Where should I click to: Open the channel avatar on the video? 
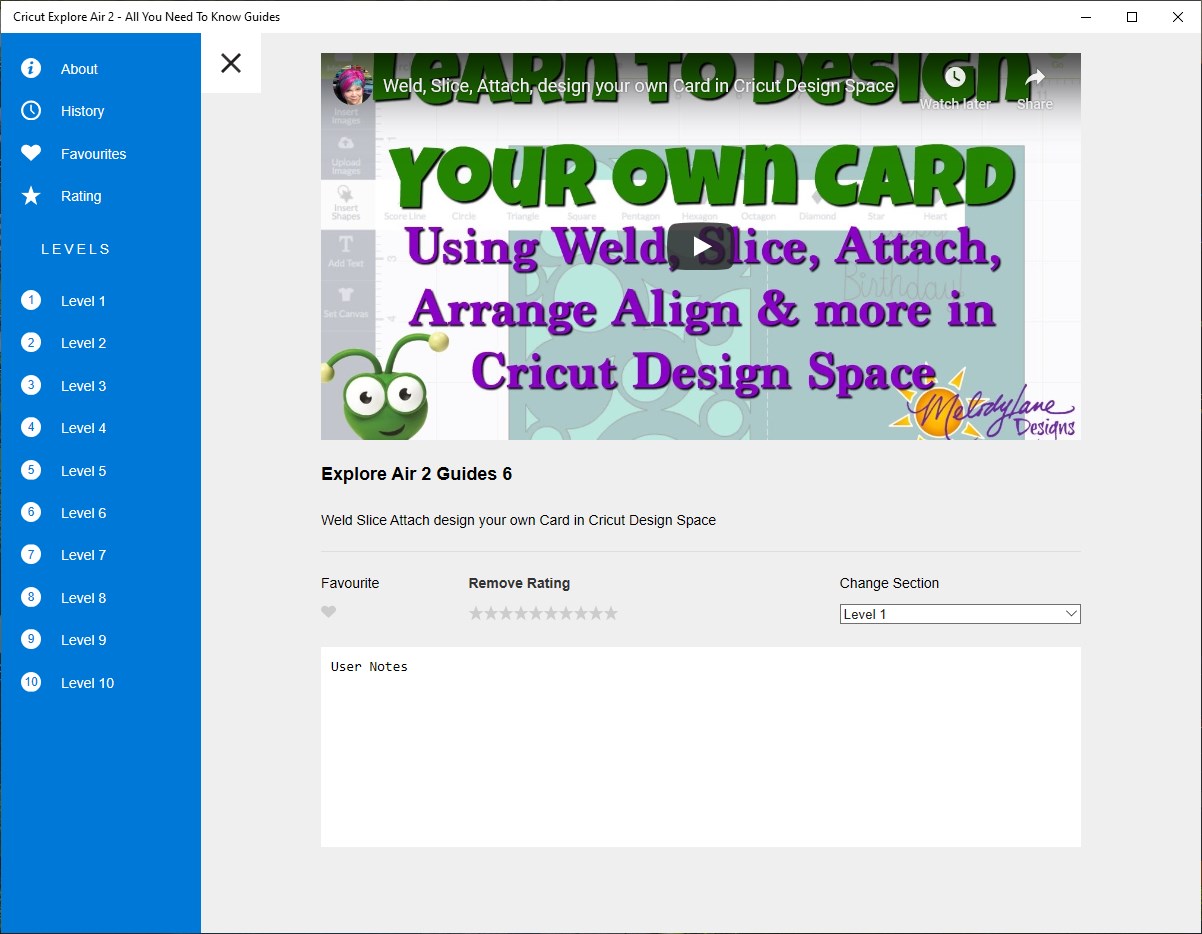click(353, 86)
